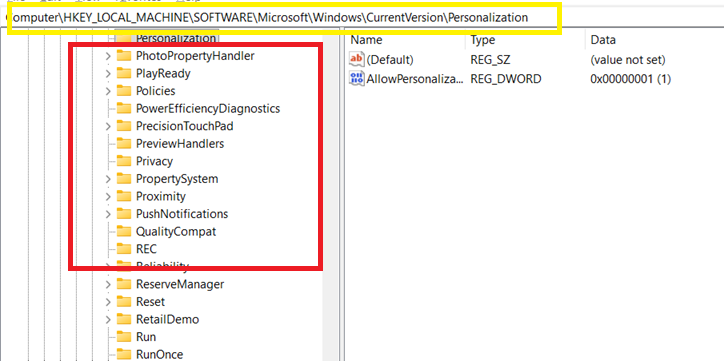Expand the Policies key
Viewport: 724px width, 361px height.
point(108,91)
